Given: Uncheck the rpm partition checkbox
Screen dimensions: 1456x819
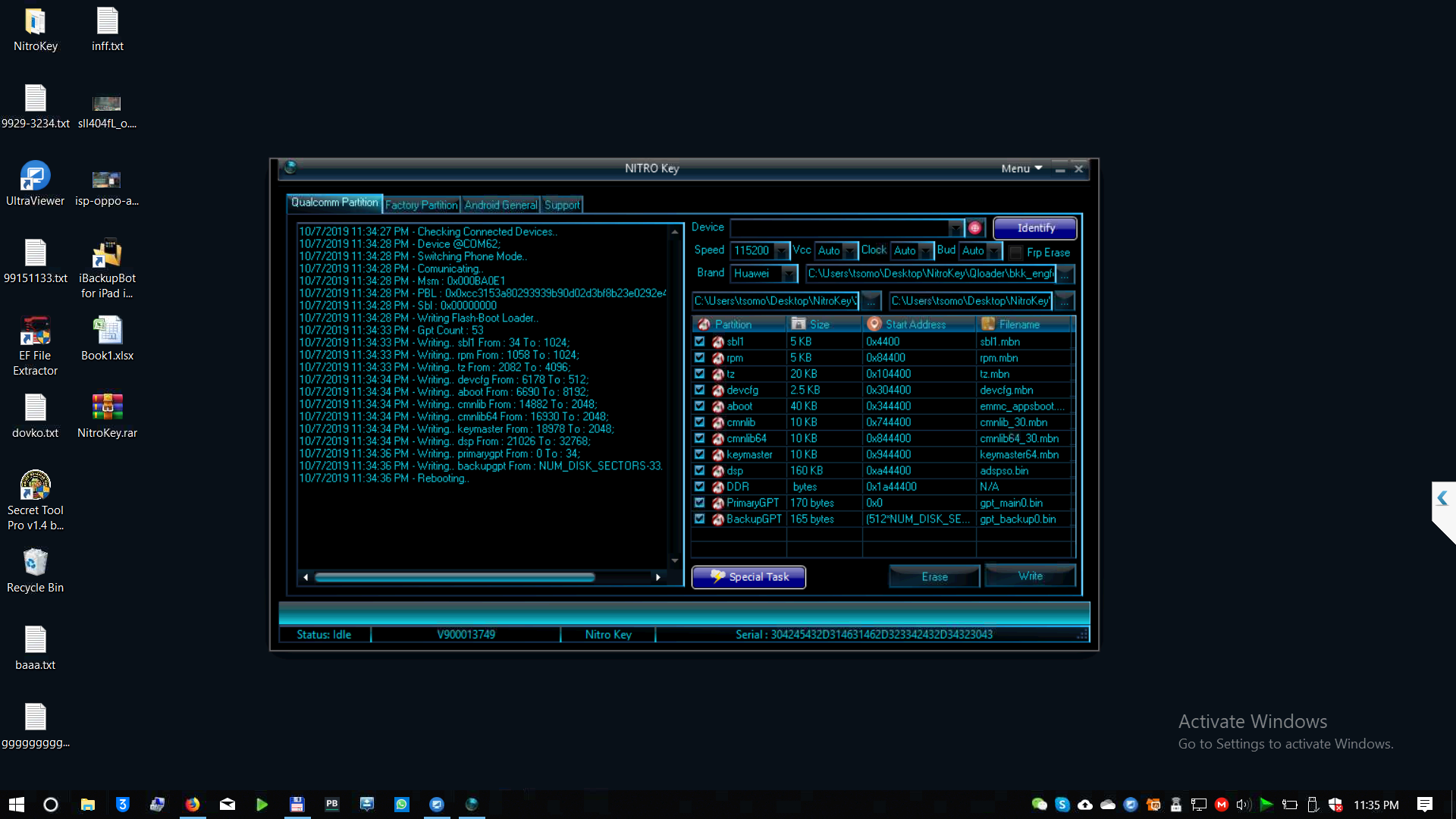Looking at the screenshot, I should 700,357.
